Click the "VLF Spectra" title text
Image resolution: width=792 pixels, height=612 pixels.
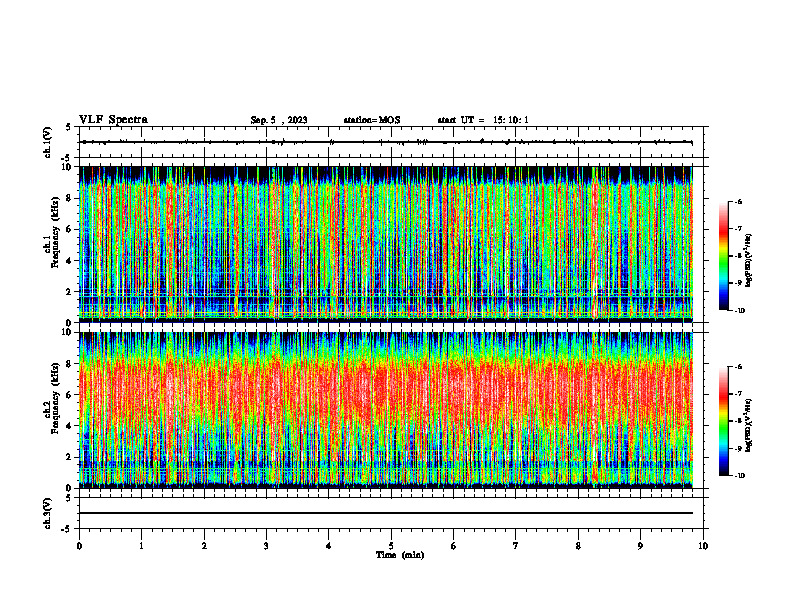[113, 120]
